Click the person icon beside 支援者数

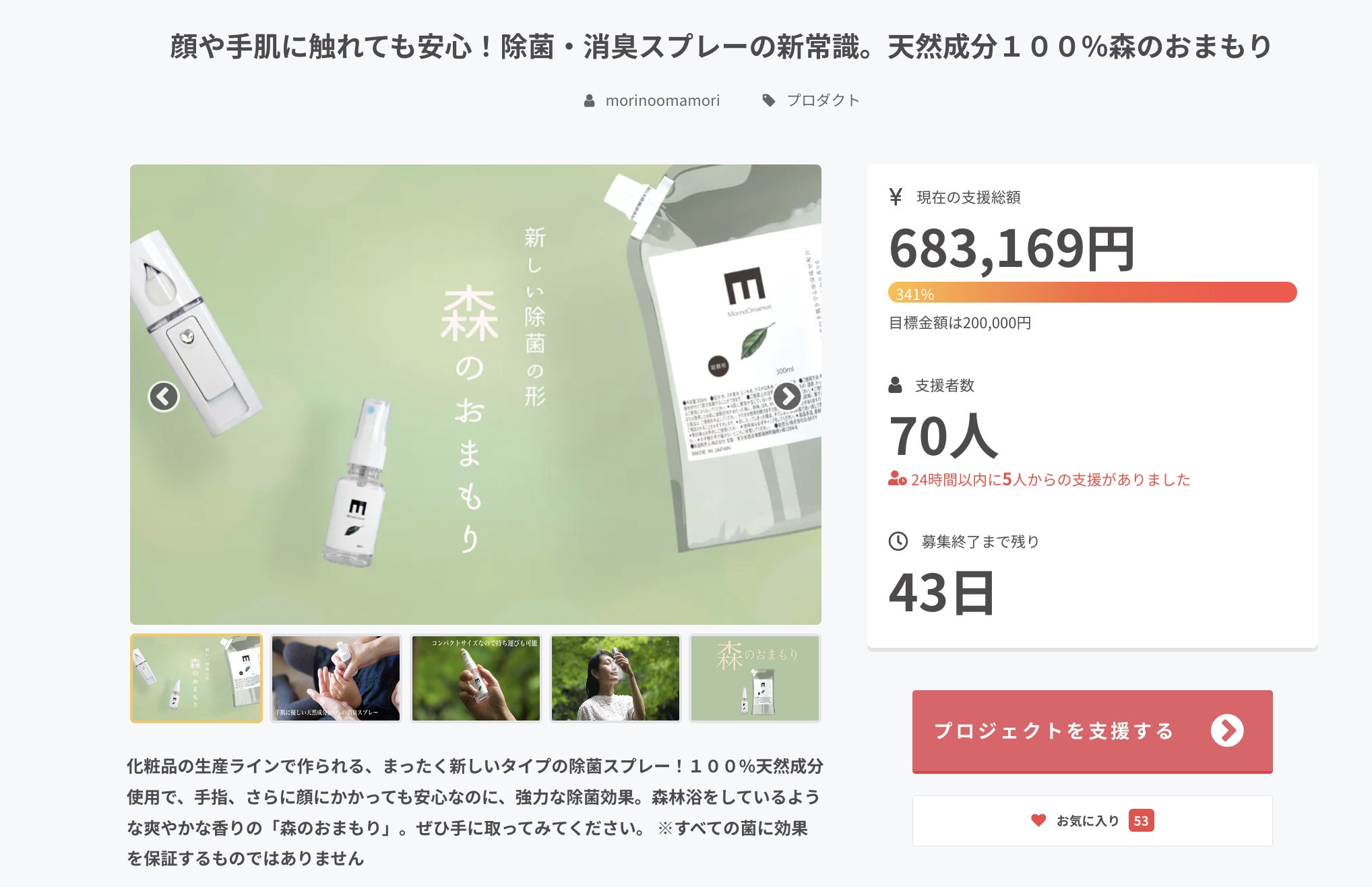pyautogui.click(x=896, y=385)
